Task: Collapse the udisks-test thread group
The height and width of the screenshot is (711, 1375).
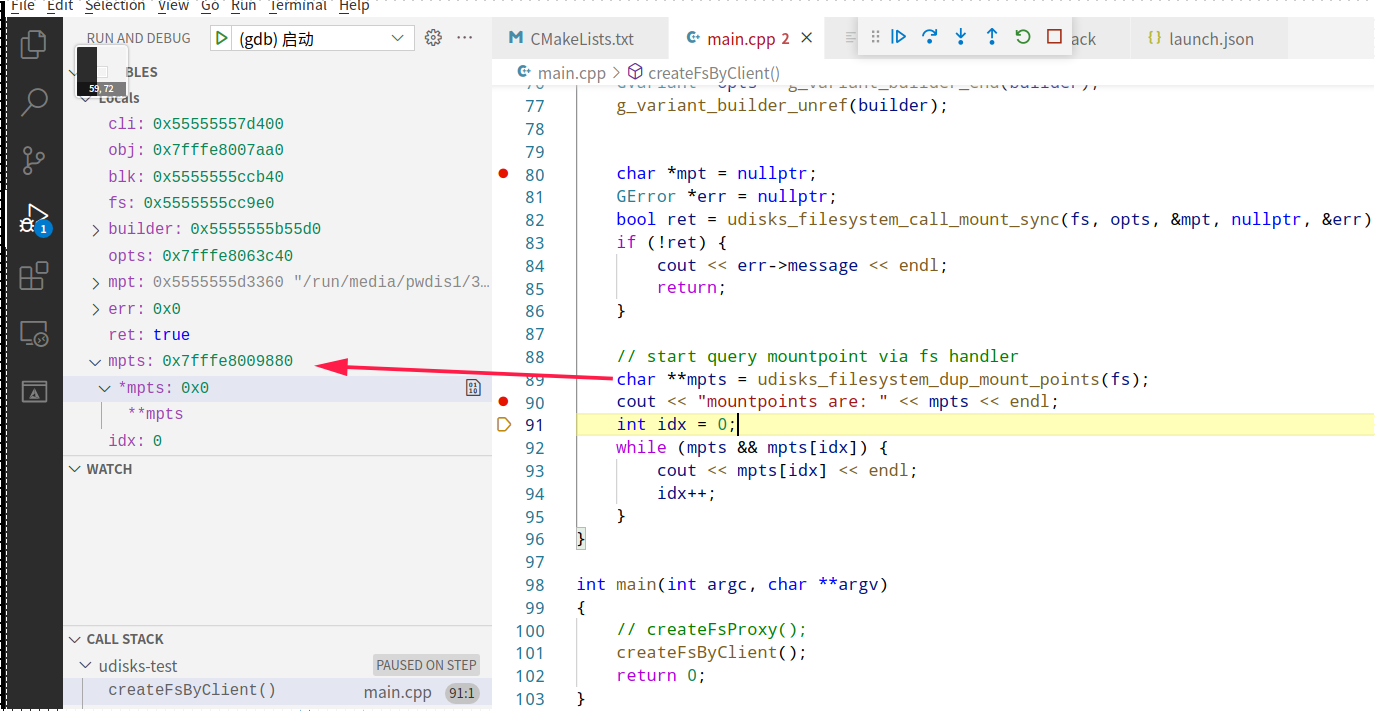Action: (x=86, y=666)
